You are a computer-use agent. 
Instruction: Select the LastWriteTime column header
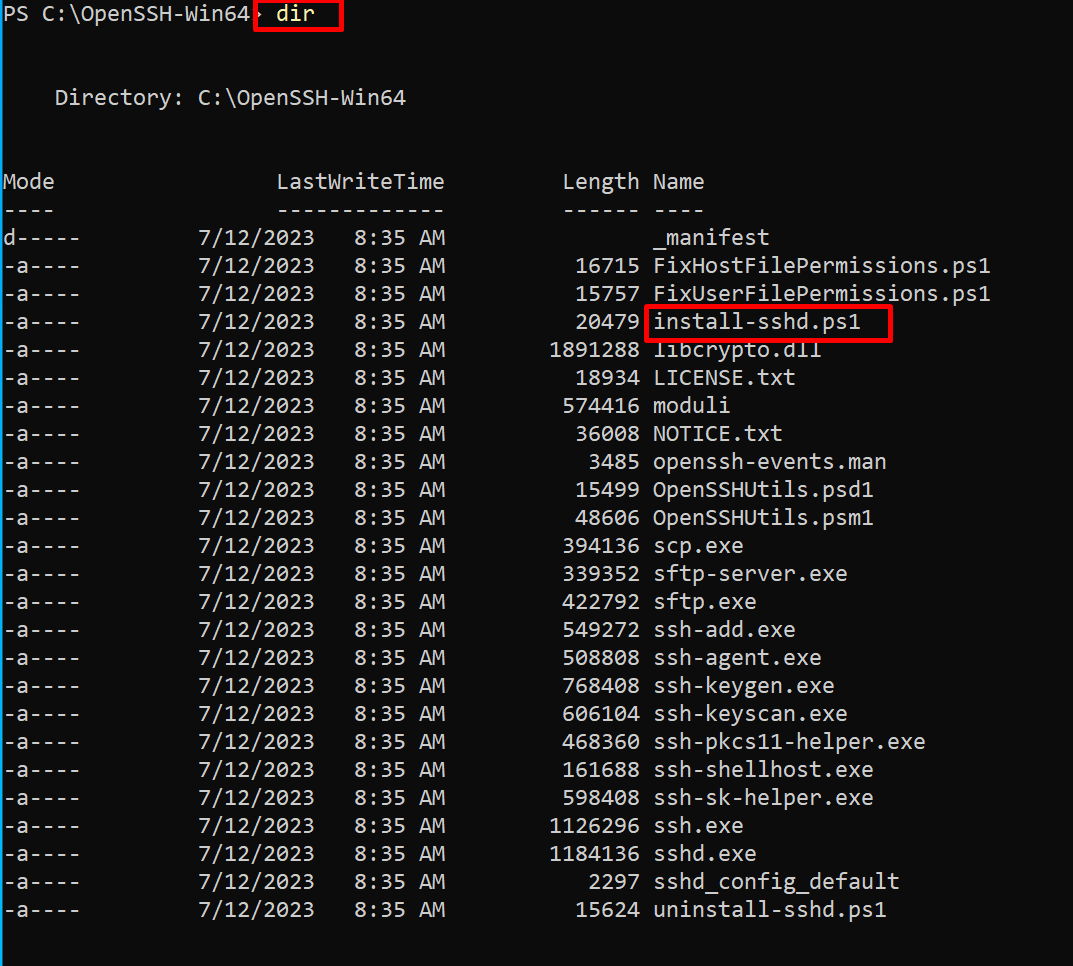(x=360, y=181)
